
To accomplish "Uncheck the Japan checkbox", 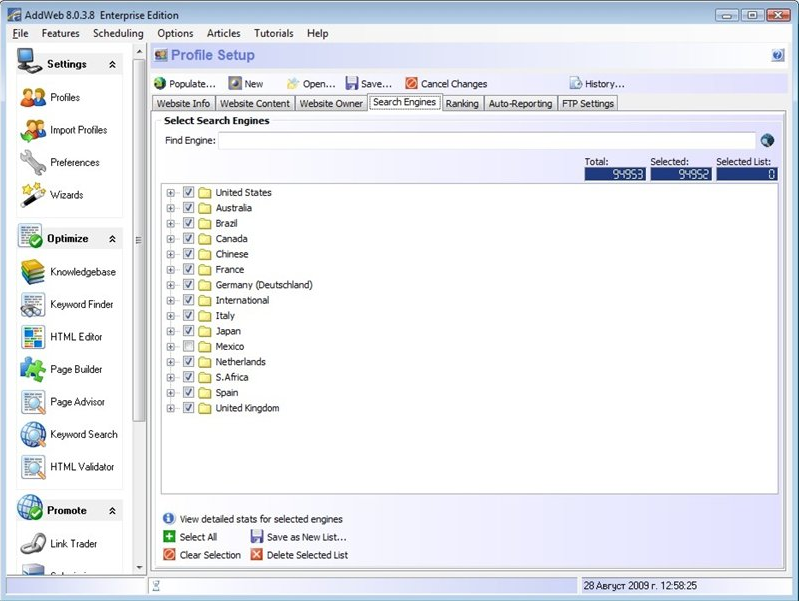I will [x=188, y=331].
